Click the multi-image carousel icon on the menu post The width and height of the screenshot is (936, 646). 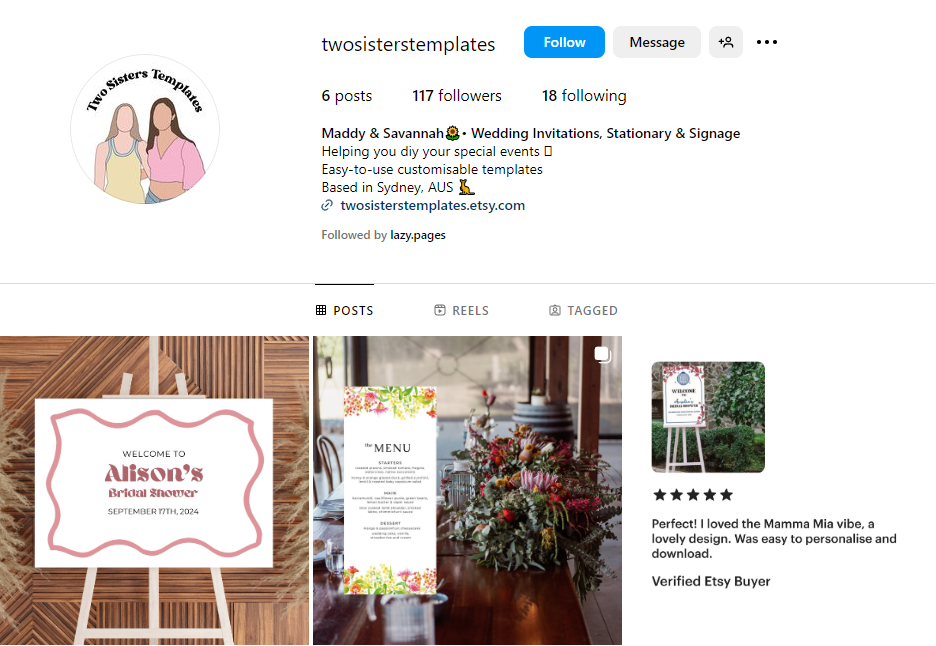(x=602, y=354)
